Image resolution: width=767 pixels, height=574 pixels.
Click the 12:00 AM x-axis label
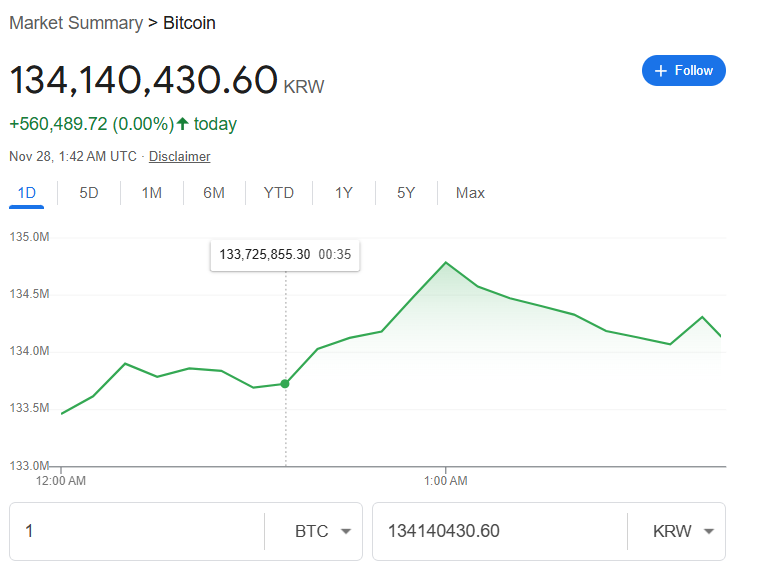(x=61, y=481)
